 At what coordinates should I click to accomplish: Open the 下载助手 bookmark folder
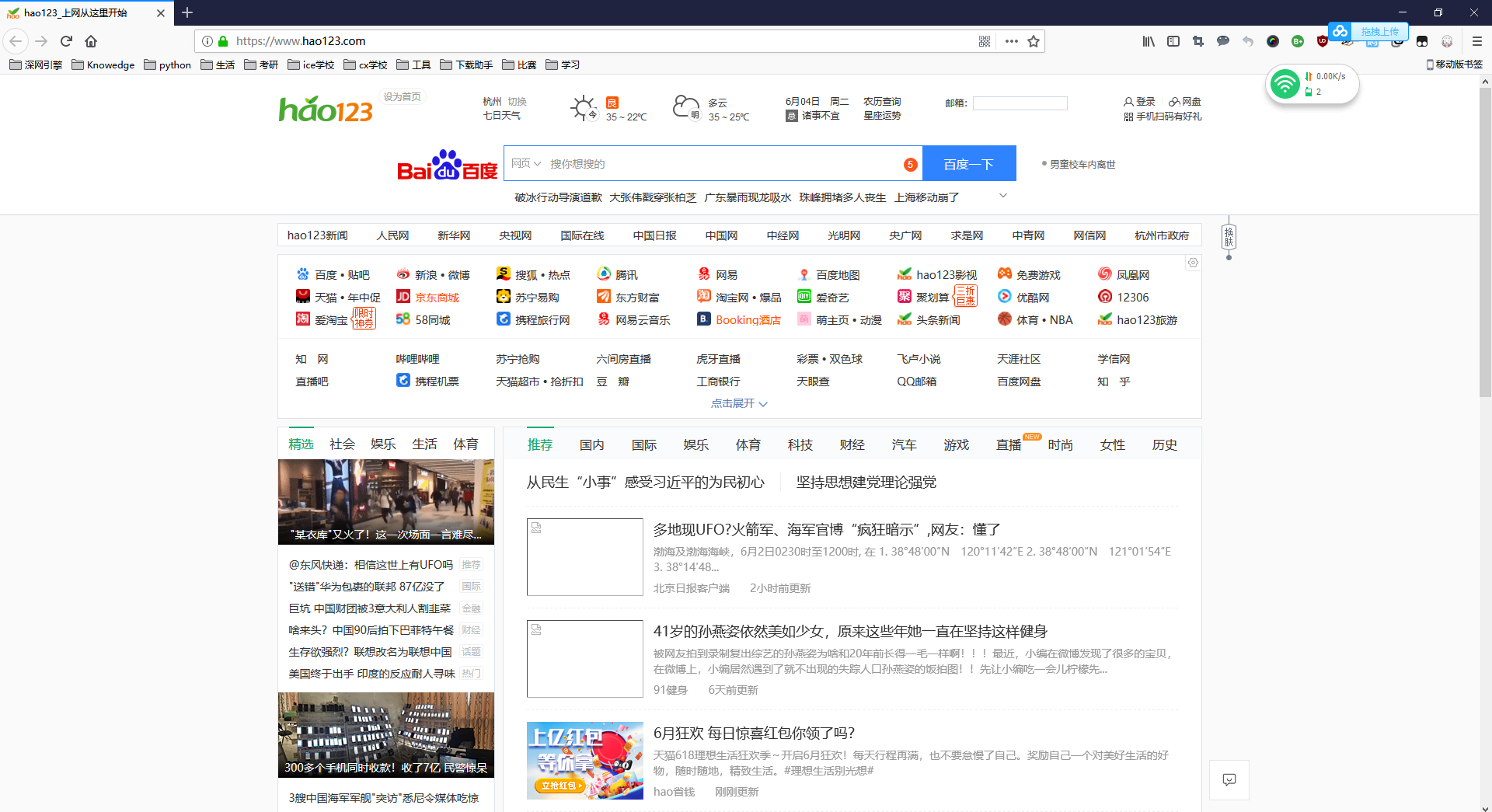point(466,64)
